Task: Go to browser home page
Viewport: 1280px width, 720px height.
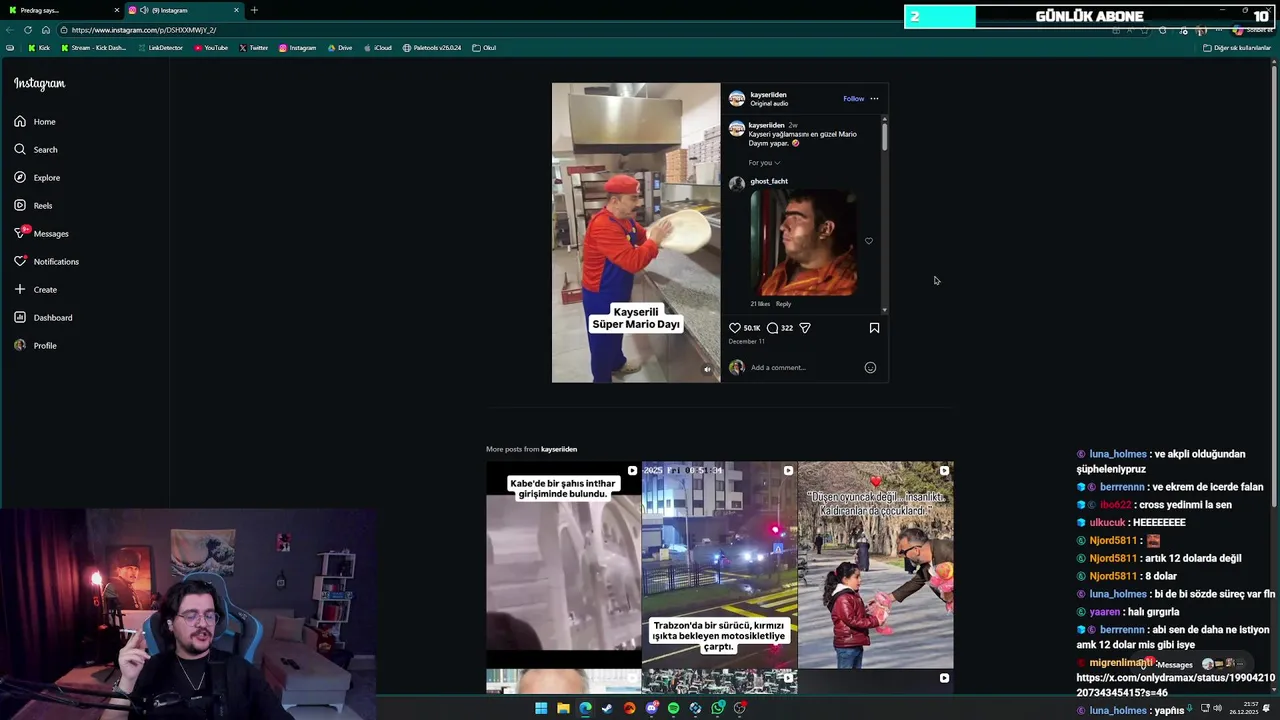Action: (45, 30)
